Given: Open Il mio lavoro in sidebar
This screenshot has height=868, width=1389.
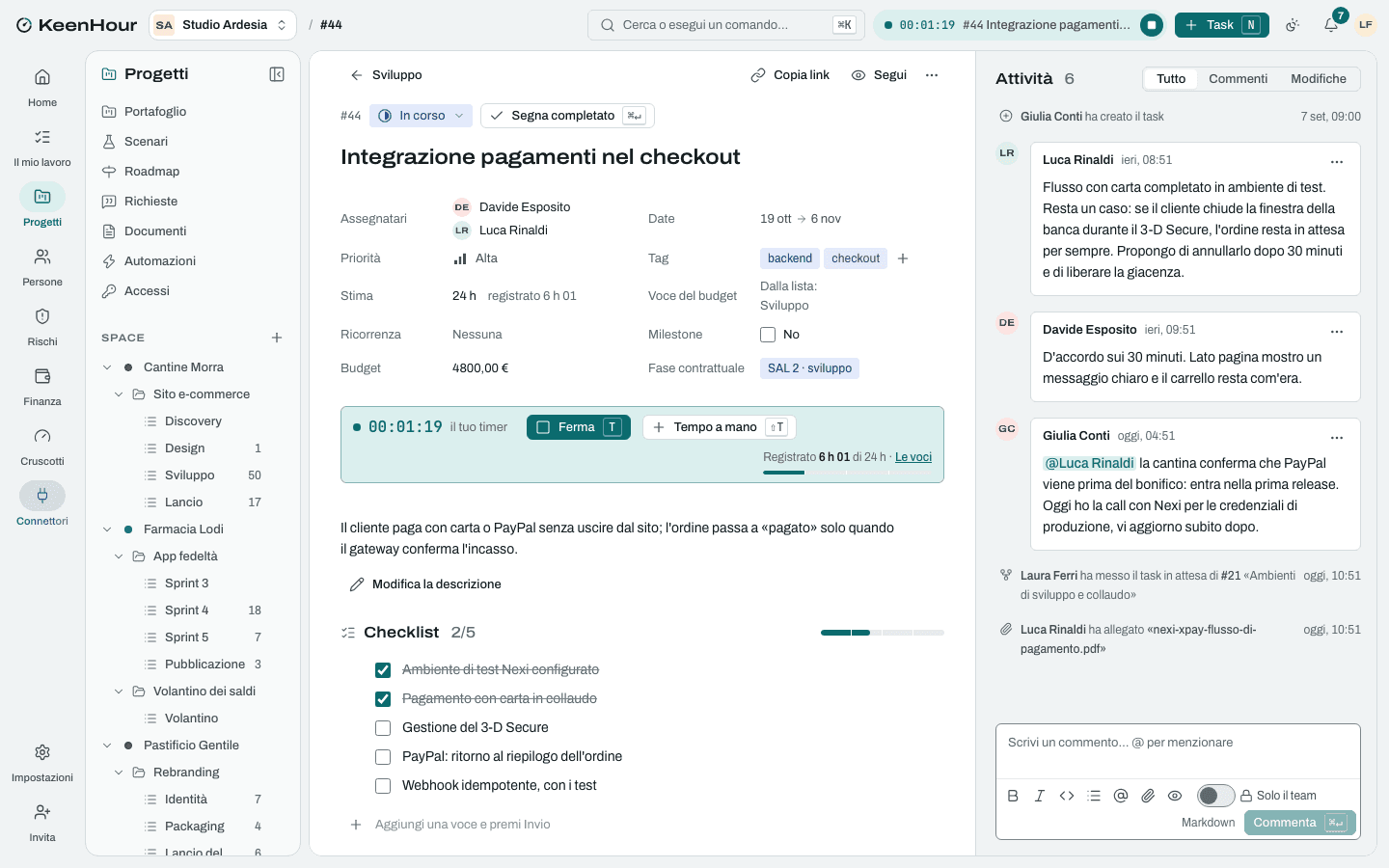Looking at the screenshot, I should (x=42, y=147).
